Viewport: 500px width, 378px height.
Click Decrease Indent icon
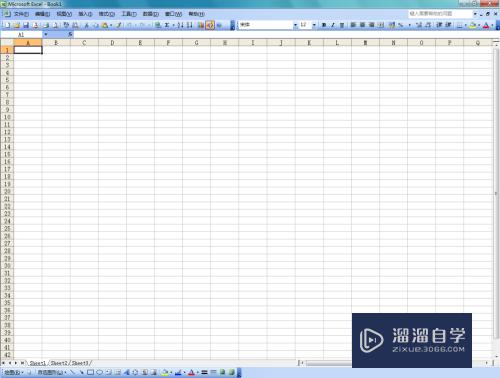[x=439, y=25]
